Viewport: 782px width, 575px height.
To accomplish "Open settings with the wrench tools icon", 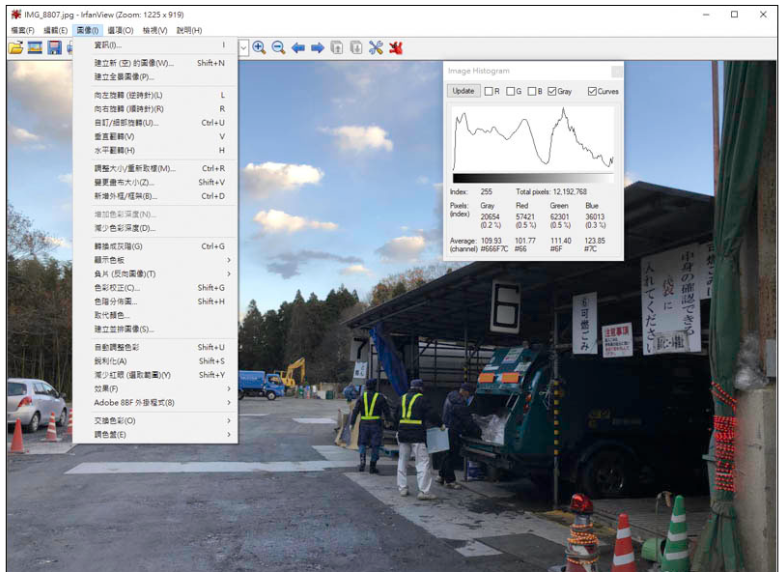I will (x=376, y=47).
